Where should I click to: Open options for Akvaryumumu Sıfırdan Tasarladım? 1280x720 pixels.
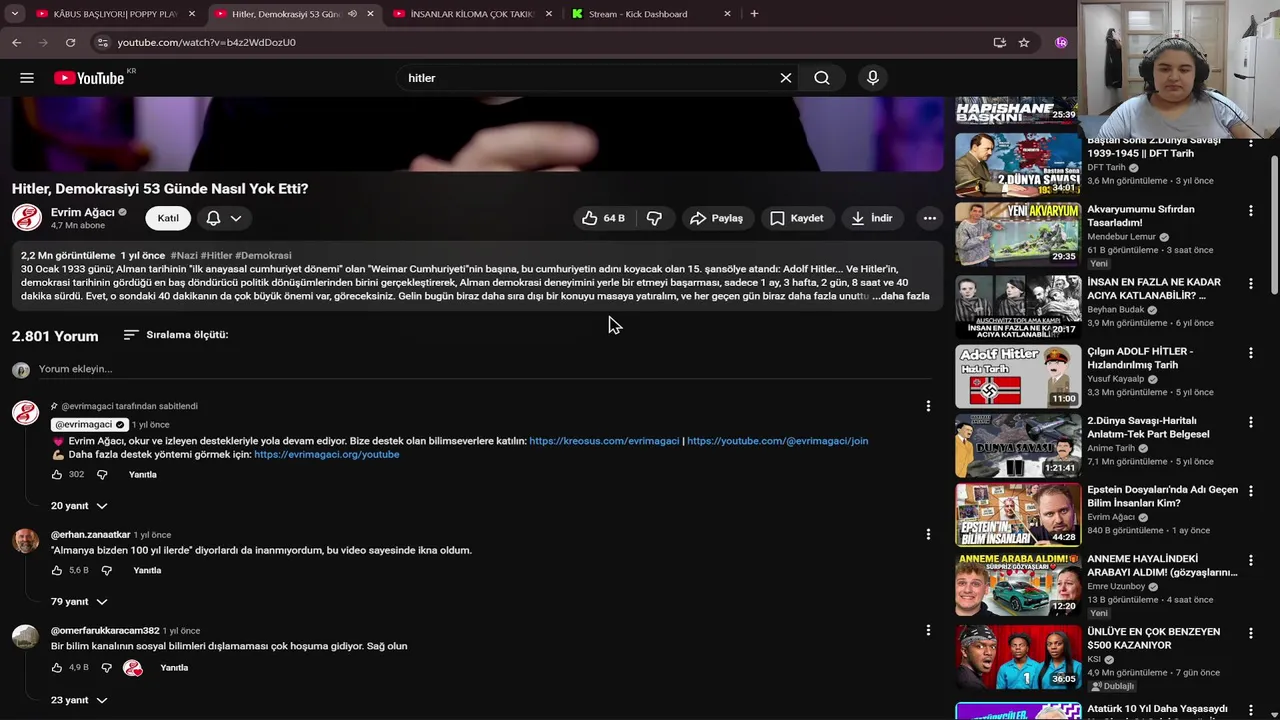[x=1250, y=211]
